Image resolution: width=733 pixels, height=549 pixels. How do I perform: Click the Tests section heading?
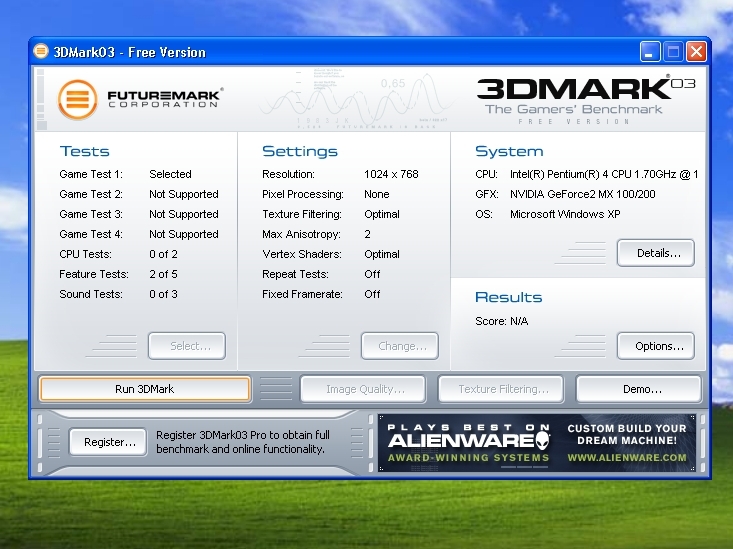[x=84, y=151]
